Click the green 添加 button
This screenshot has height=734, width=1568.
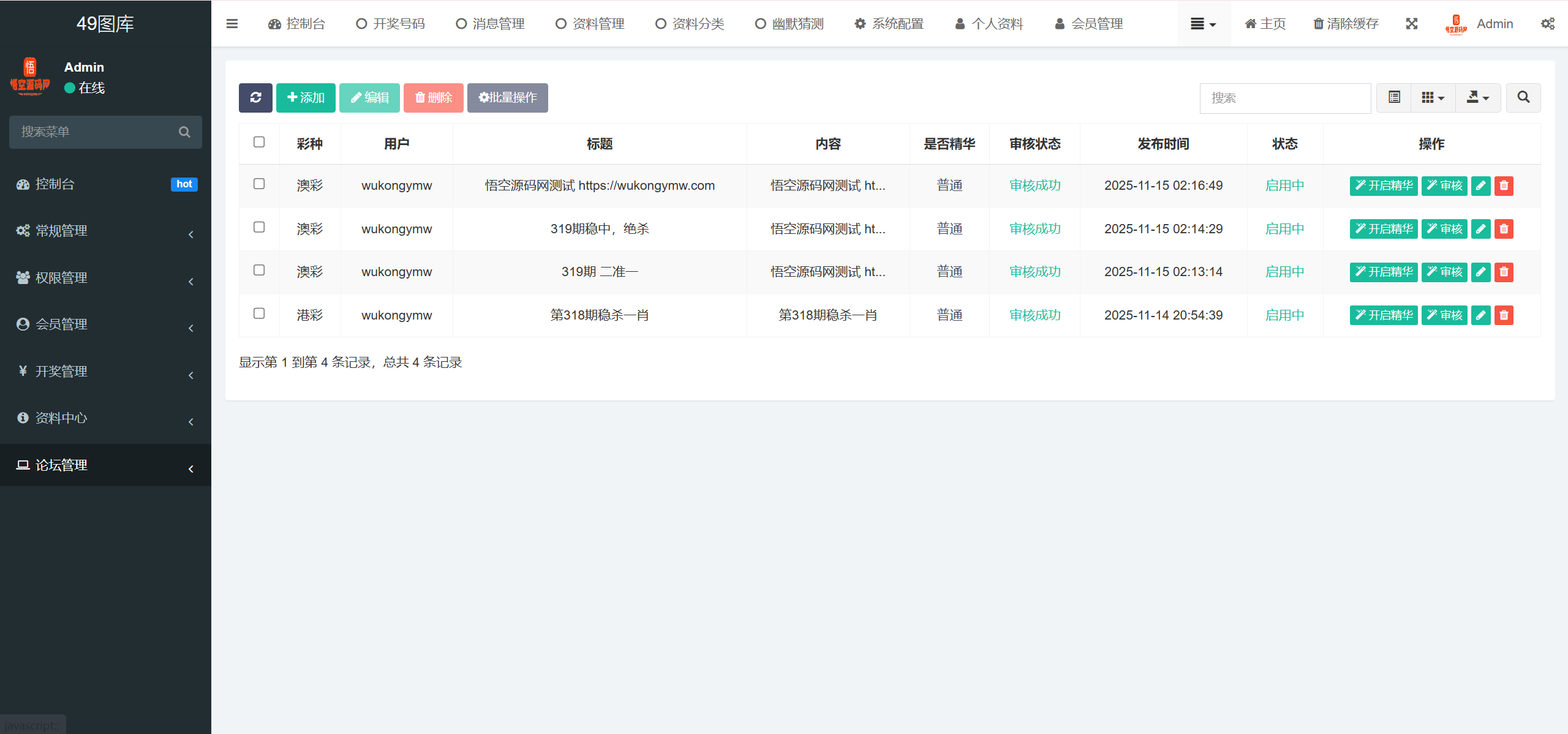point(306,98)
